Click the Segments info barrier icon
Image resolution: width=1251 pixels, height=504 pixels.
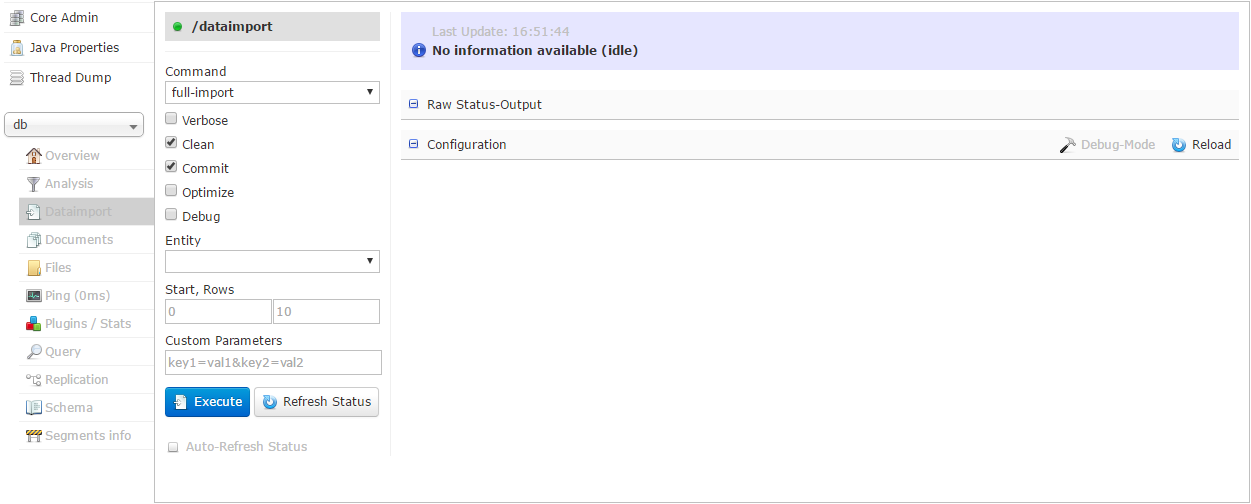(x=34, y=435)
